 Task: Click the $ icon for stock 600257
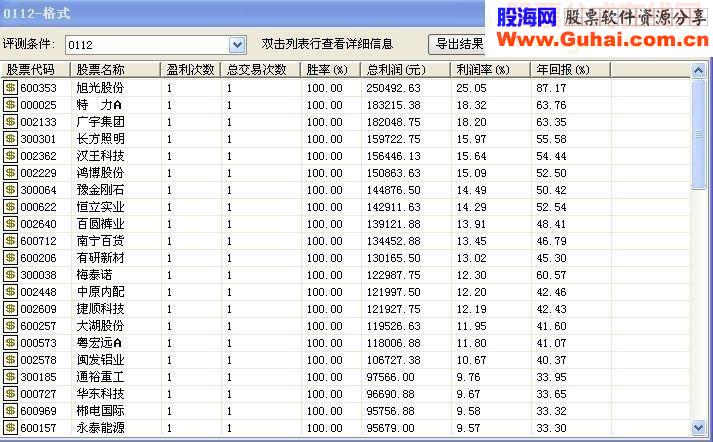pyautogui.click(x=10, y=326)
